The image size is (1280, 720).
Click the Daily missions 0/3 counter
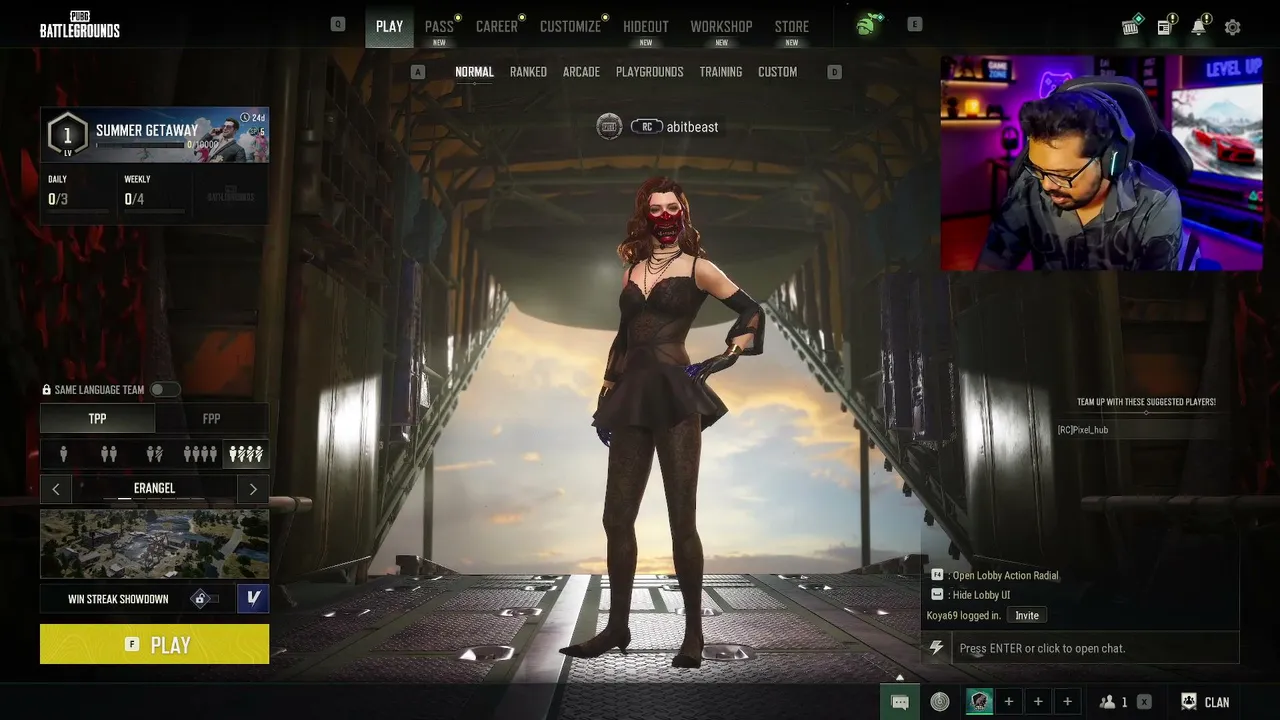tap(58, 199)
